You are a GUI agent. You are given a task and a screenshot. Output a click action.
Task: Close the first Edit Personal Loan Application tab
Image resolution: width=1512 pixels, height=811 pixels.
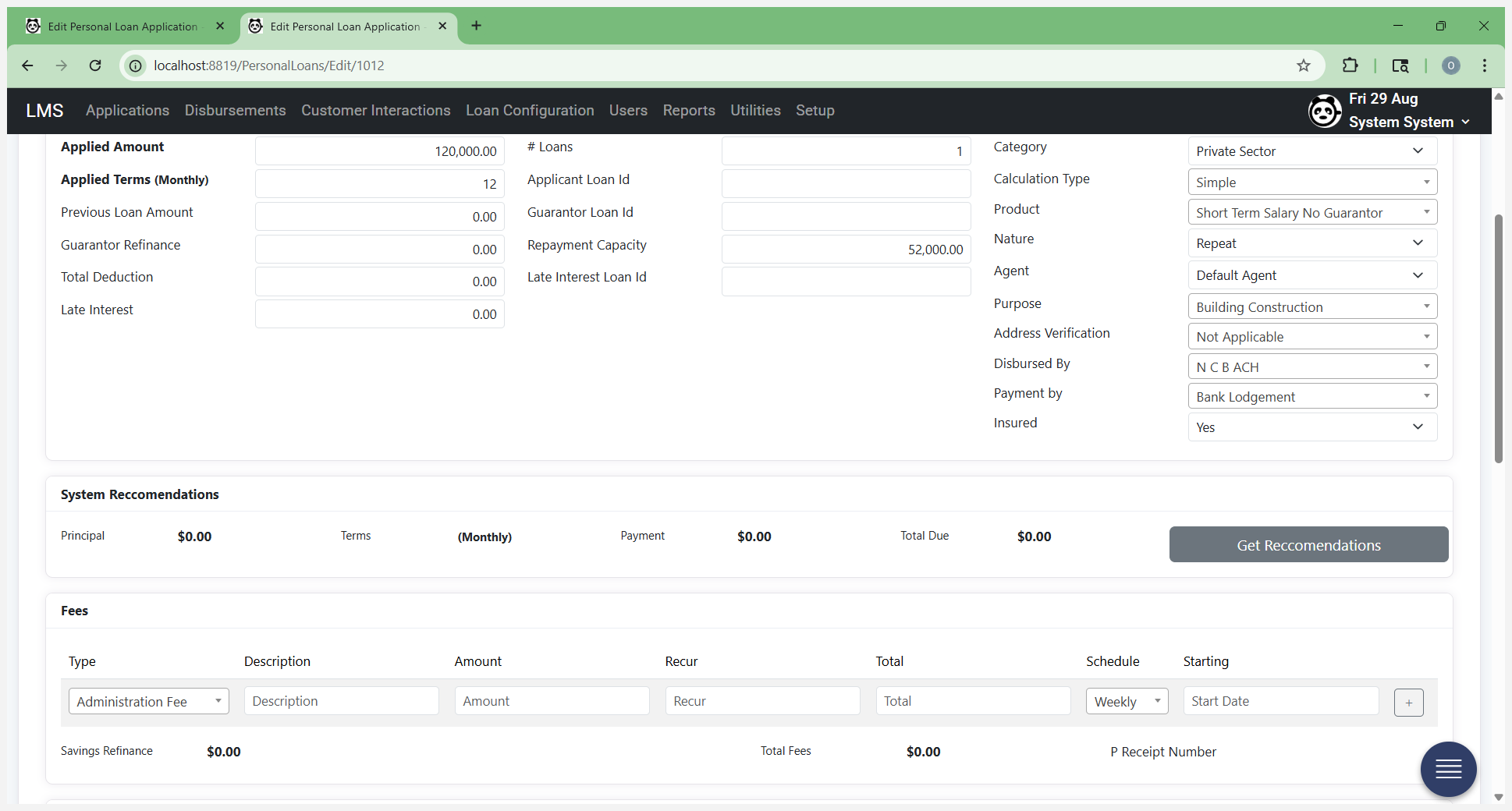[x=220, y=26]
